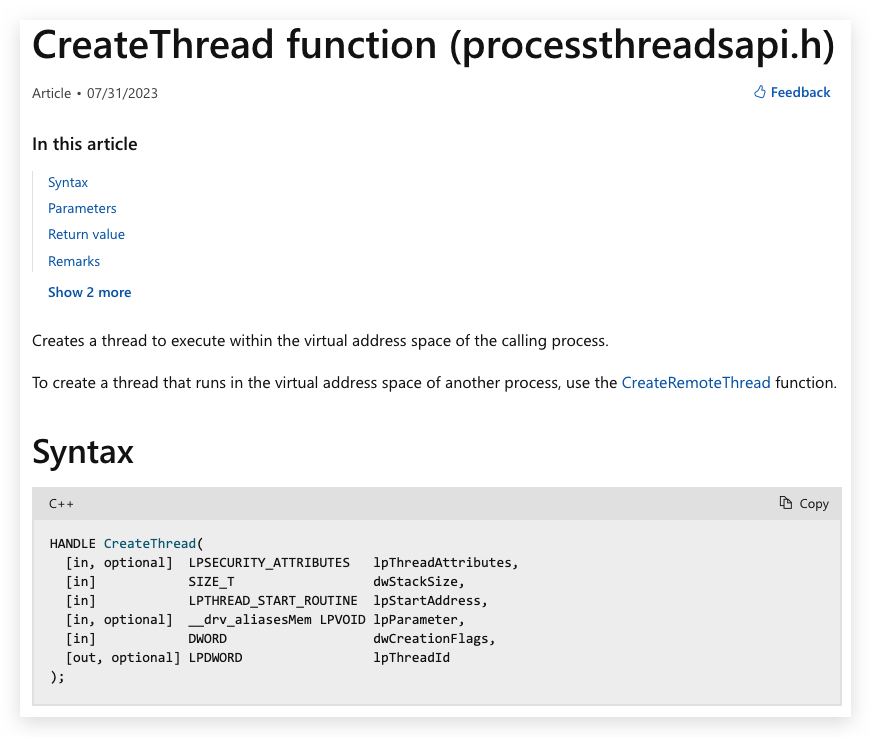The width and height of the screenshot is (871, 737).
Task: Expand the 'Show 2 more' list
Action: pos(89,292)
